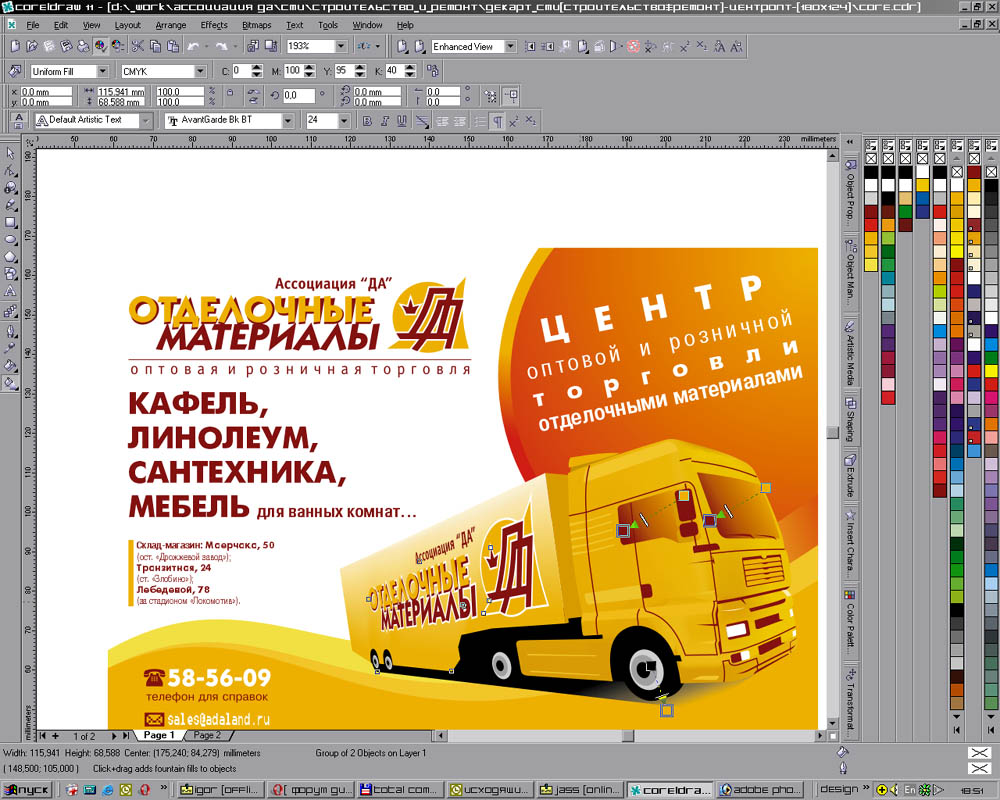1000x800 pixels.
Task: Open the File menu
Action: [x=33, y=25]
